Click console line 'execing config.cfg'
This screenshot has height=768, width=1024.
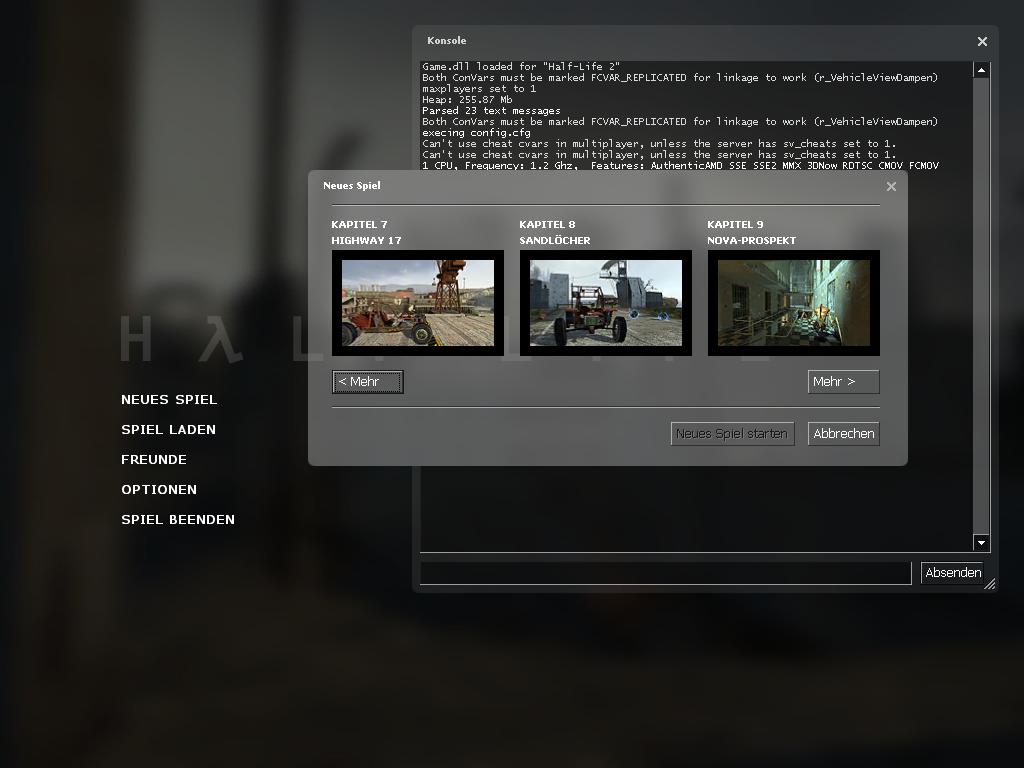pos(476,133)
